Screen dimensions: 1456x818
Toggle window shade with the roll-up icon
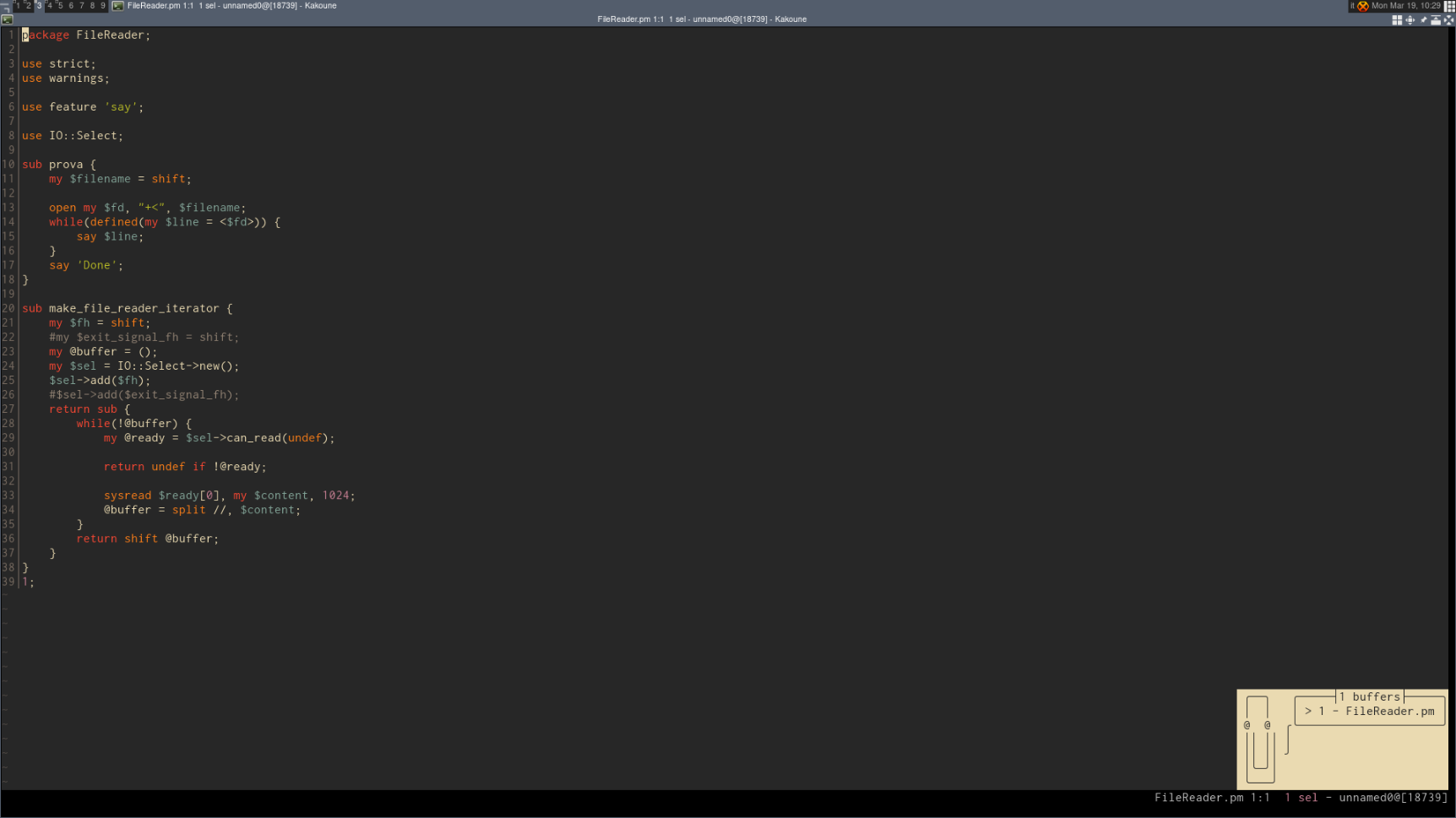coord(1437,19)
